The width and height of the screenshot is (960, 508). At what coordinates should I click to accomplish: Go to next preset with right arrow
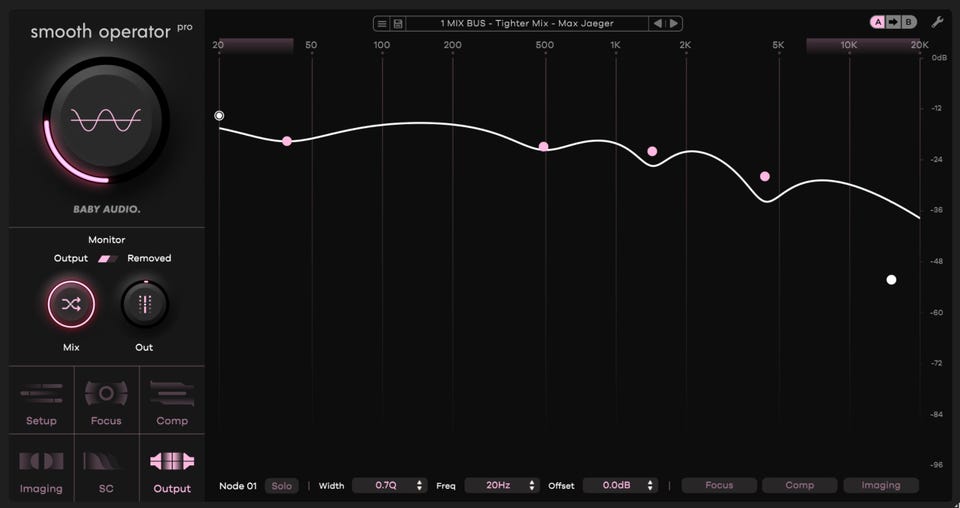673,24
